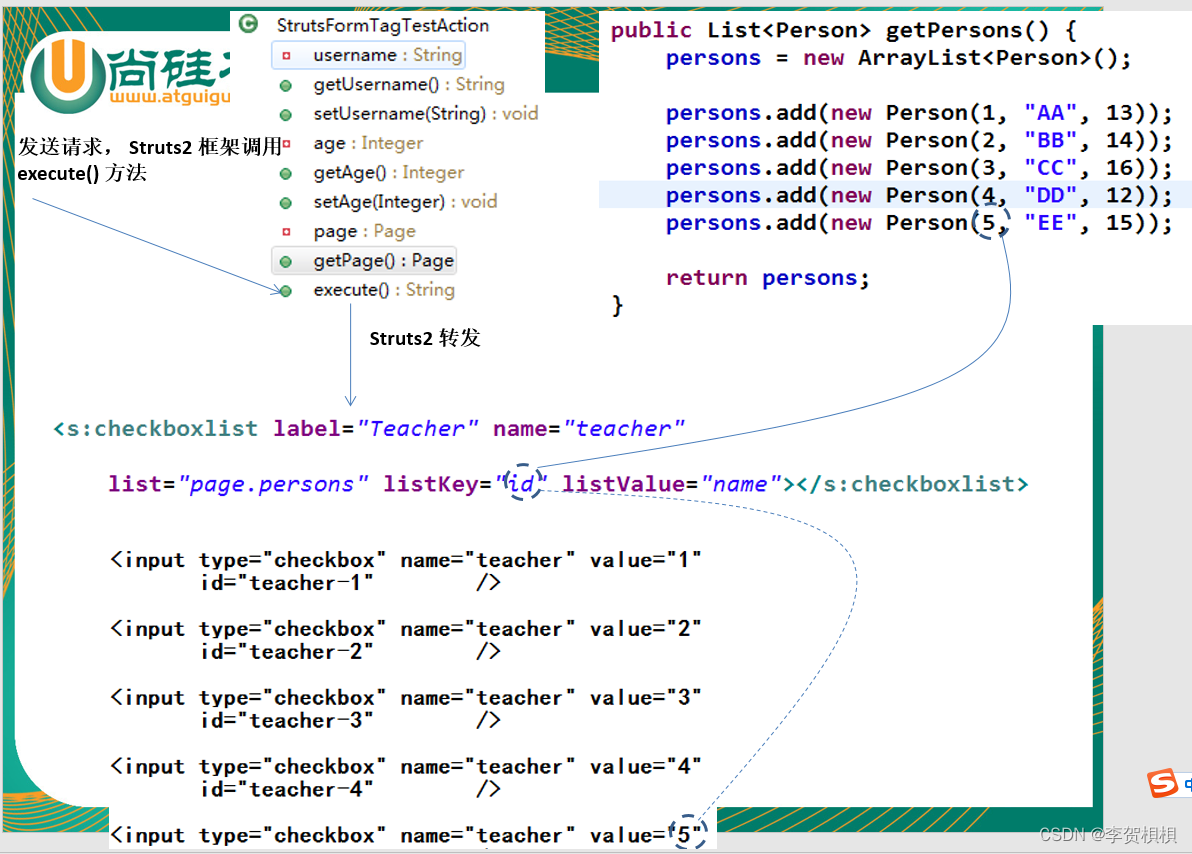Click the green method icon beside setUsername(String)
This screenshot has width=1192, height=854.
point(286,115)
